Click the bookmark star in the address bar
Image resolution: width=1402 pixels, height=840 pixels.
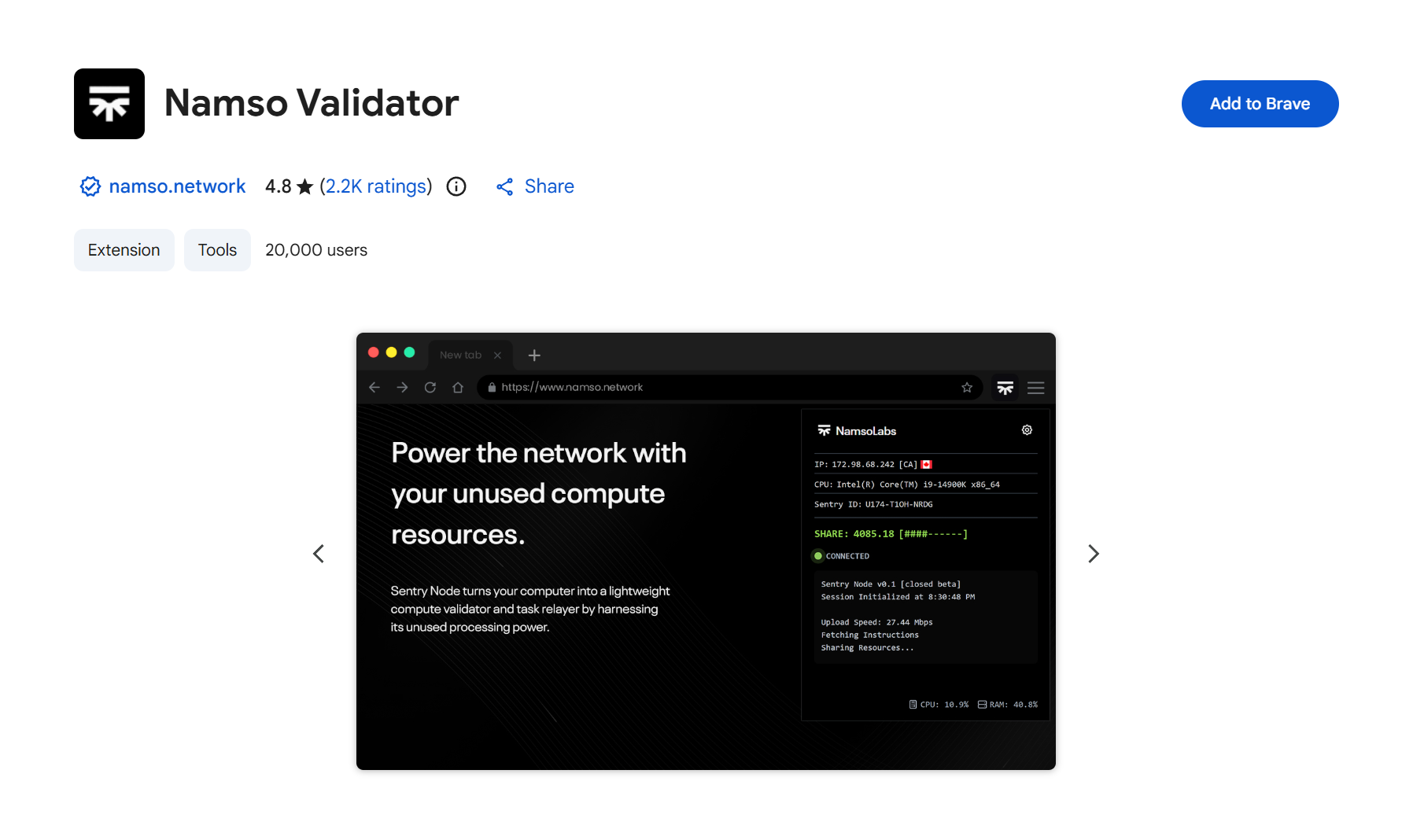(x=967, y=388)
